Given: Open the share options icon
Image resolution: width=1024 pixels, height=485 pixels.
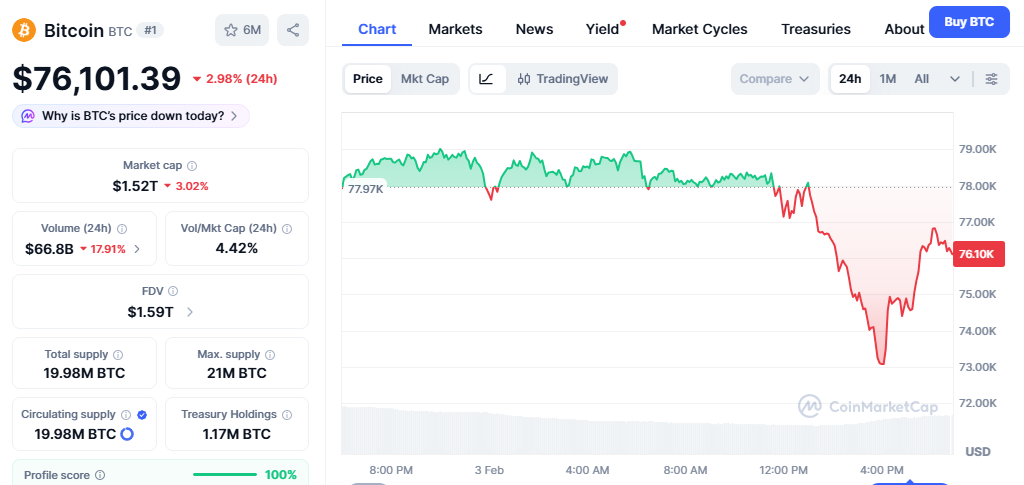Looking at the screenshot, I should (x=293, y=30).
